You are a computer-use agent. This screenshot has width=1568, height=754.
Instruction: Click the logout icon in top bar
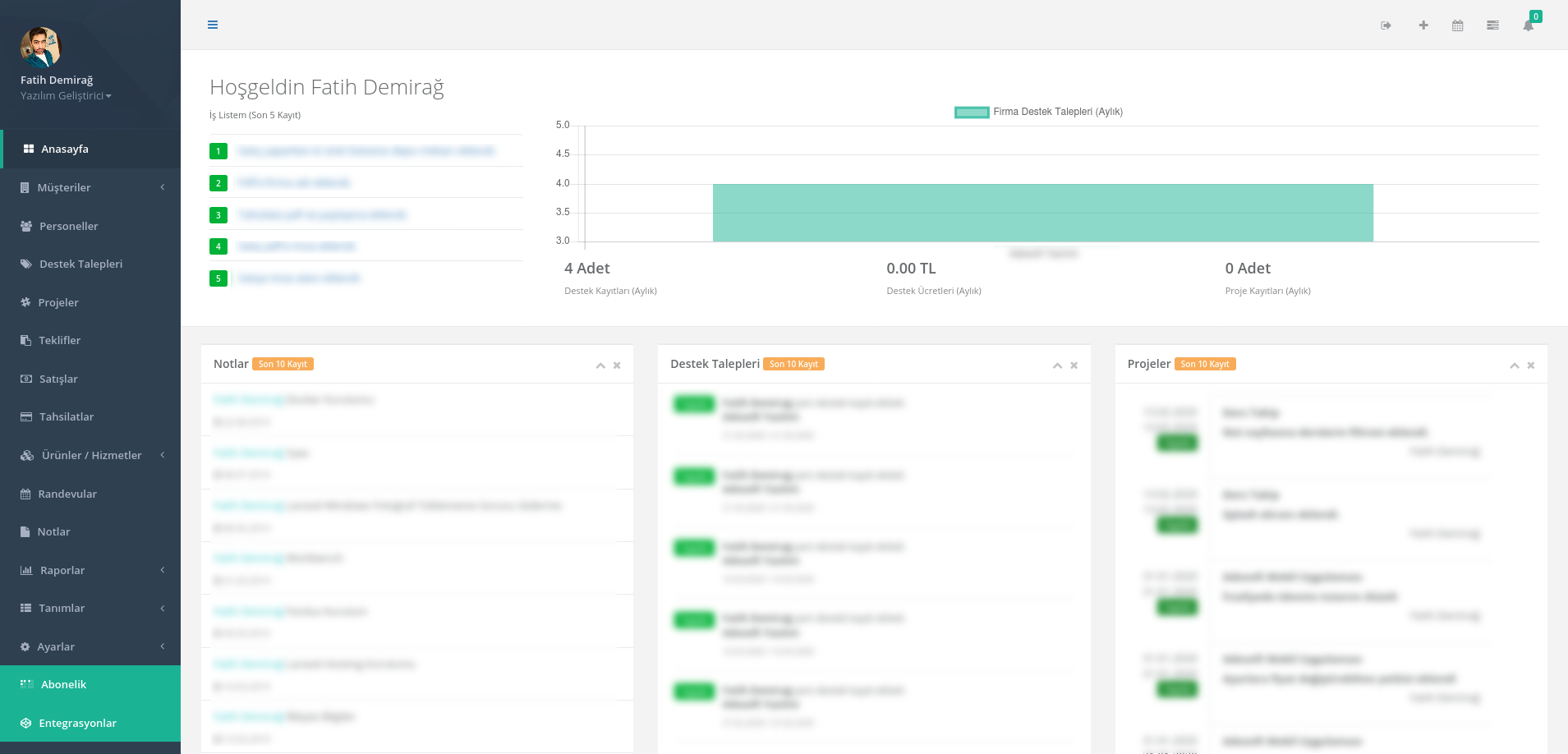[x=1386, y=25]
